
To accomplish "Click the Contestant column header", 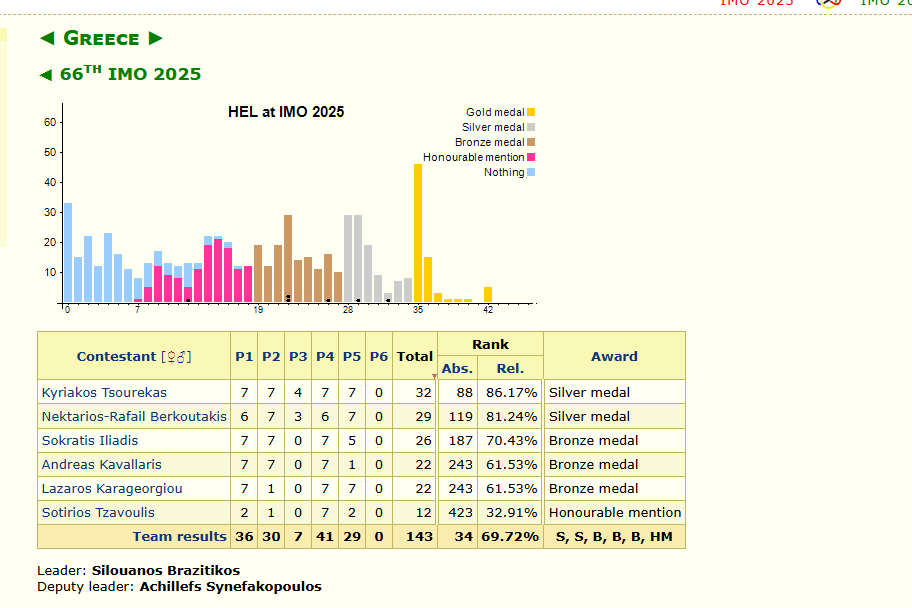I will [116, 357].
